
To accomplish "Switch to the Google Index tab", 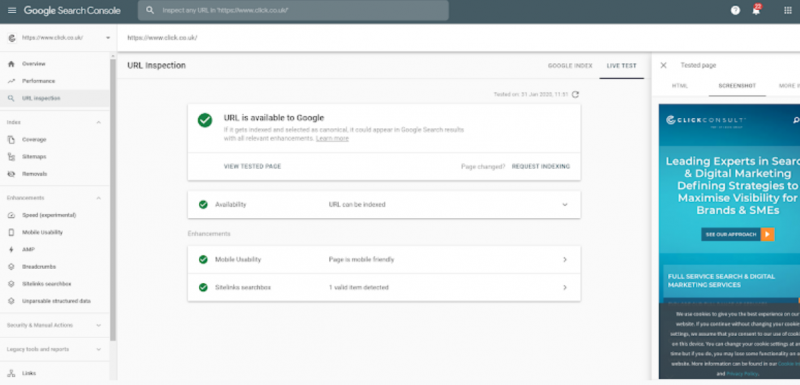I will tap(570, 66).
